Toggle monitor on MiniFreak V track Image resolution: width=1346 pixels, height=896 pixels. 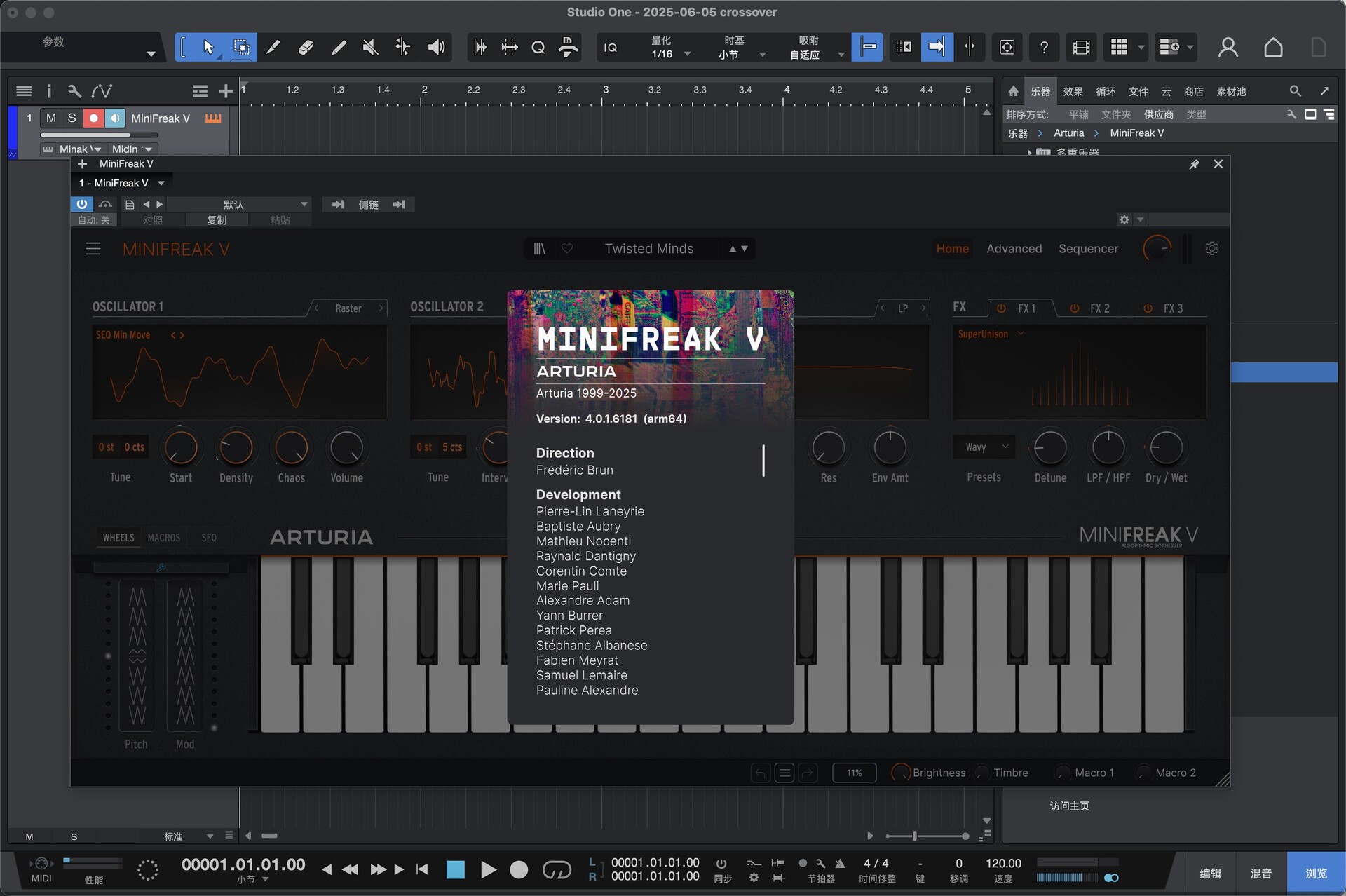pyautogui.click(x=115, y=118)
